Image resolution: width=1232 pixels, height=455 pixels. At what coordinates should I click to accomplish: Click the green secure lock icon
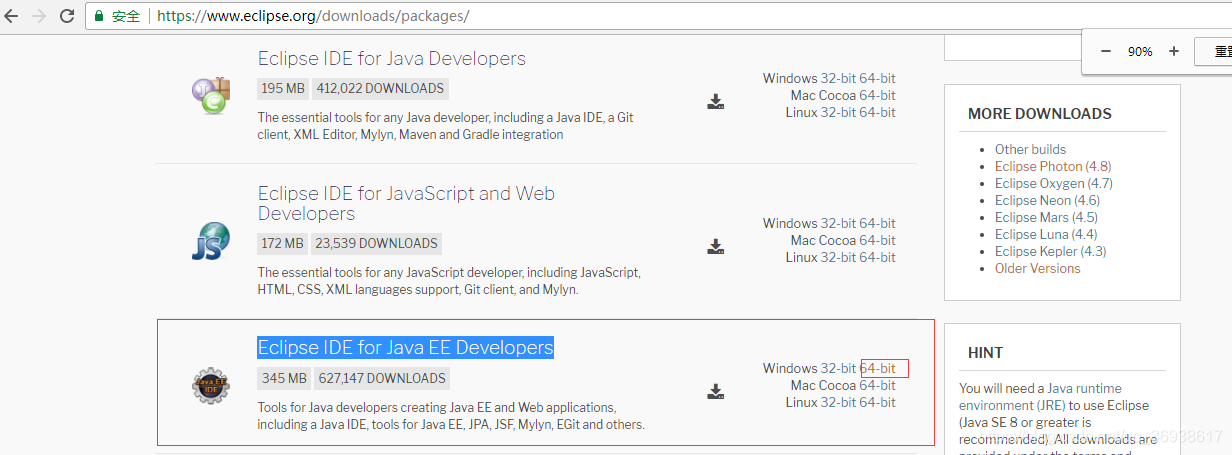[99, 17]
